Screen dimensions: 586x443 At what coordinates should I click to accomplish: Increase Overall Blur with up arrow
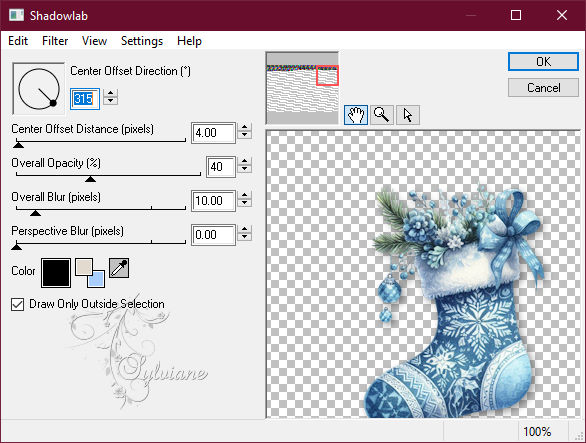(x=244, y=195)
